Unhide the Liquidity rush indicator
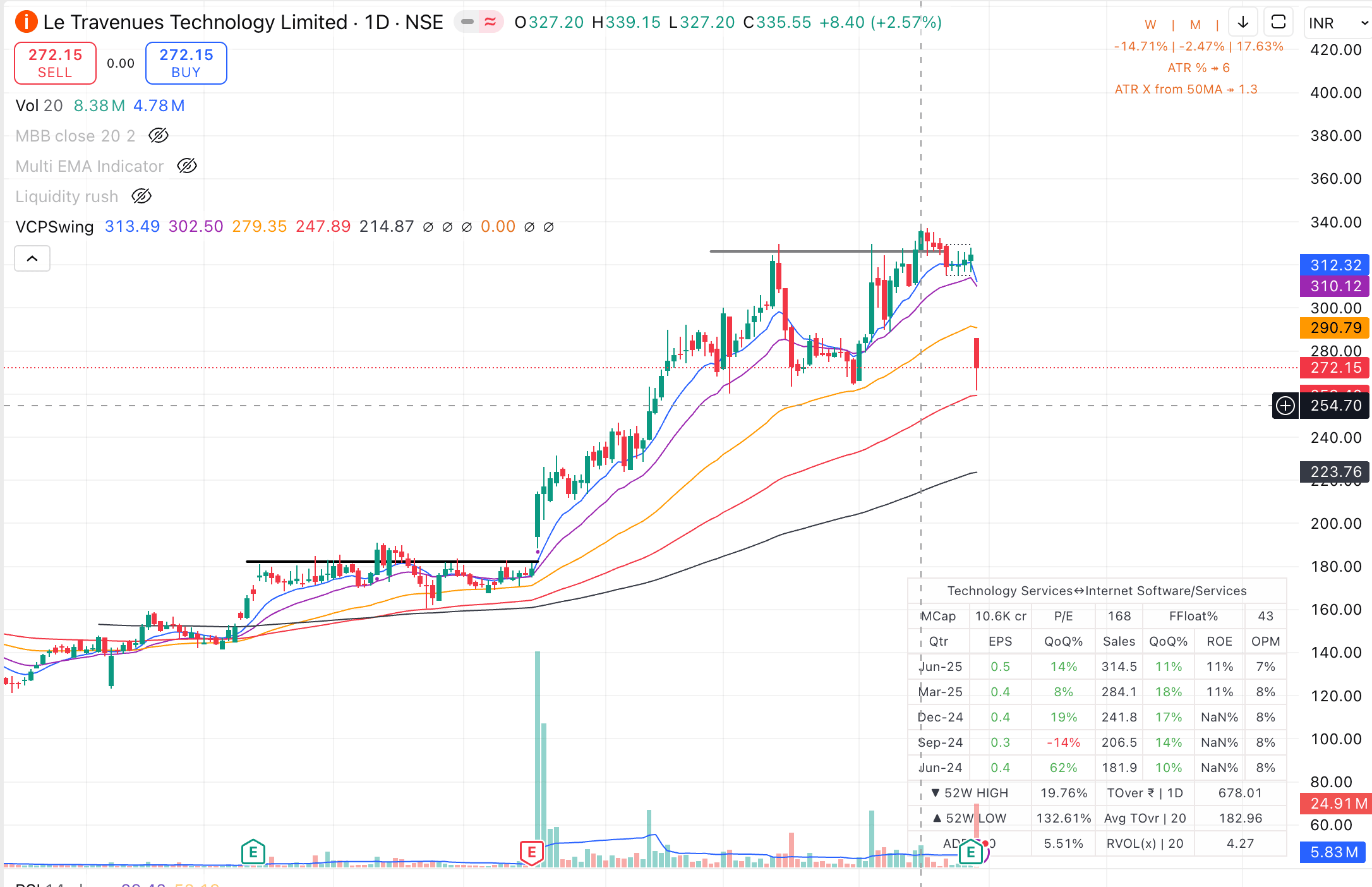 [141, 196]
